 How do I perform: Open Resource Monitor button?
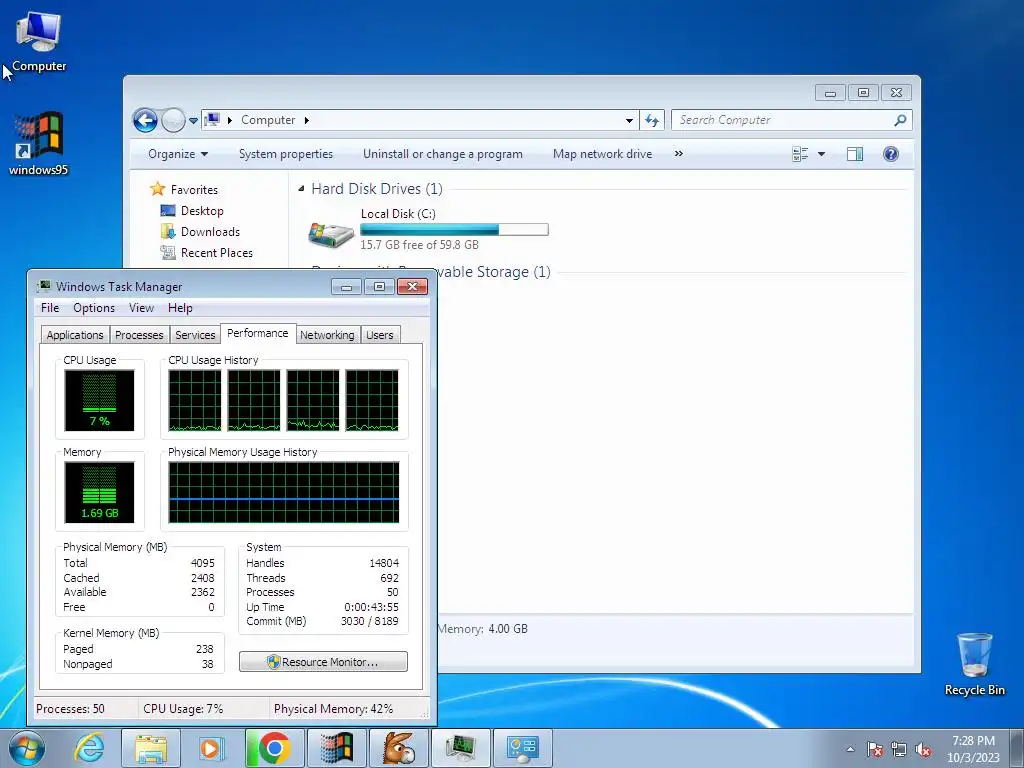323,662
